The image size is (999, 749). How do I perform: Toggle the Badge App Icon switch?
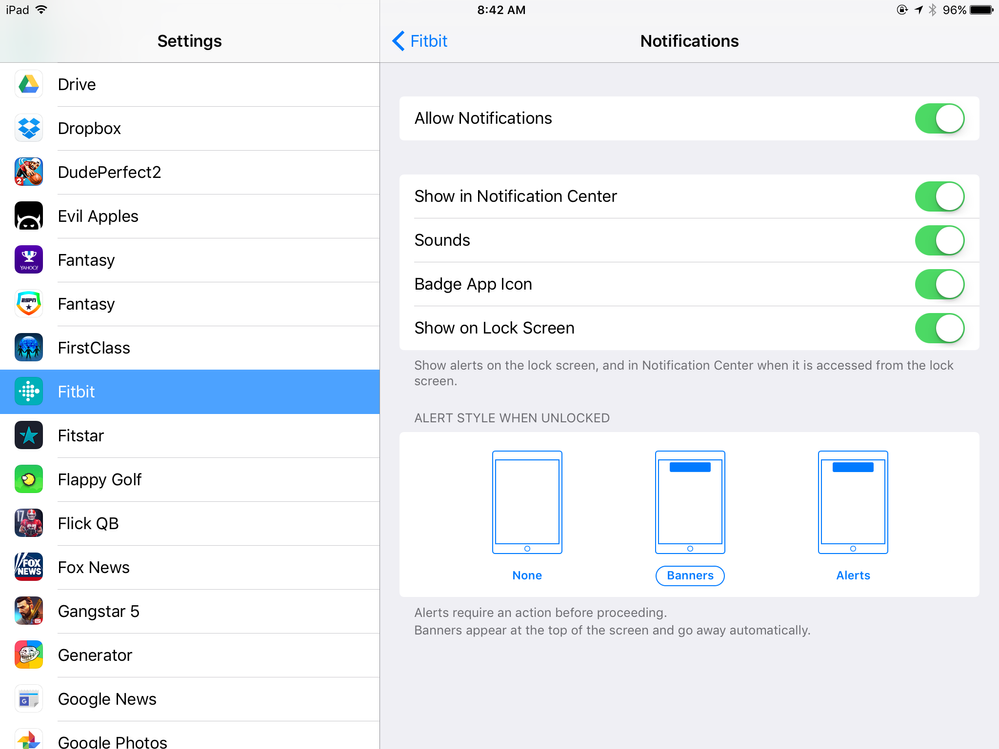tap(940, 284)
